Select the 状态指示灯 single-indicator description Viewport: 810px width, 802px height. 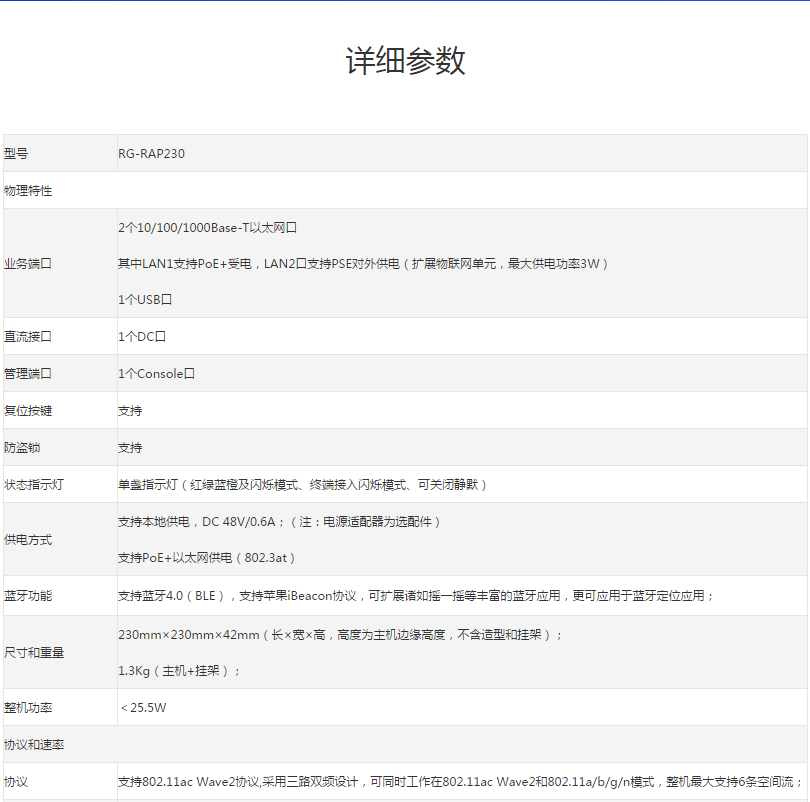click(x=303, y=484)
